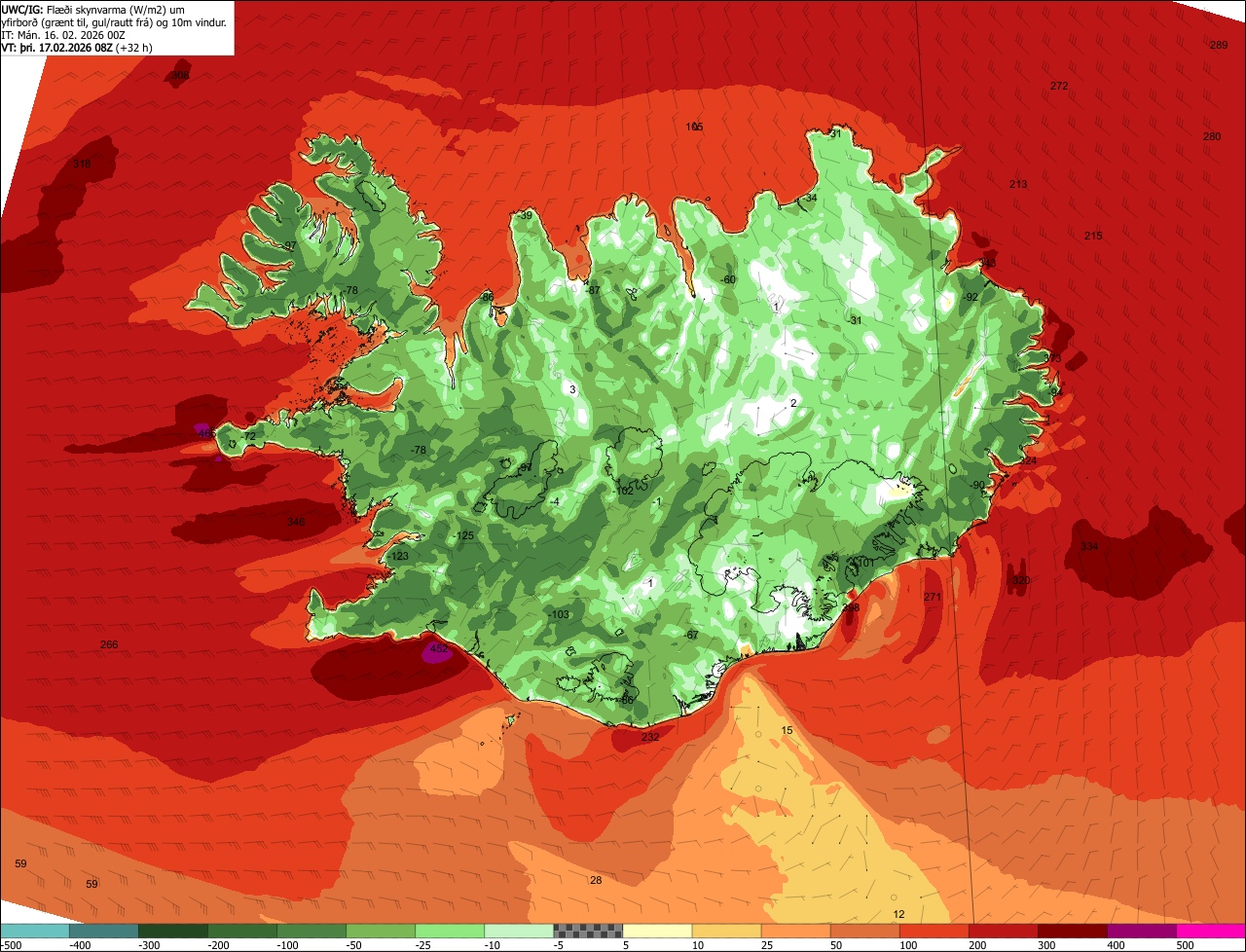
Task: Click the map value '15' in the yellow area
Action: tap(788, 730)
